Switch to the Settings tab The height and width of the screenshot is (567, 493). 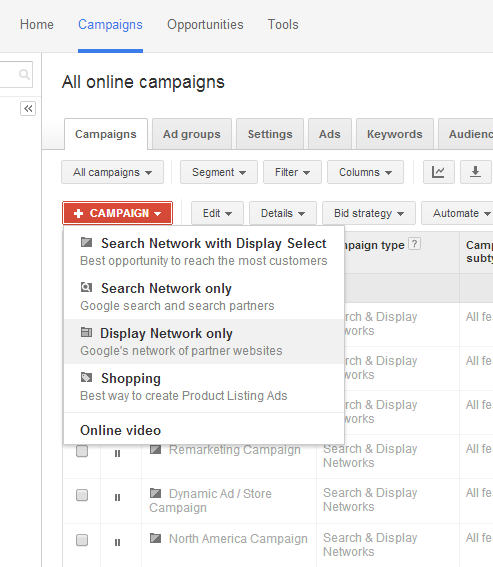point(270,134)
